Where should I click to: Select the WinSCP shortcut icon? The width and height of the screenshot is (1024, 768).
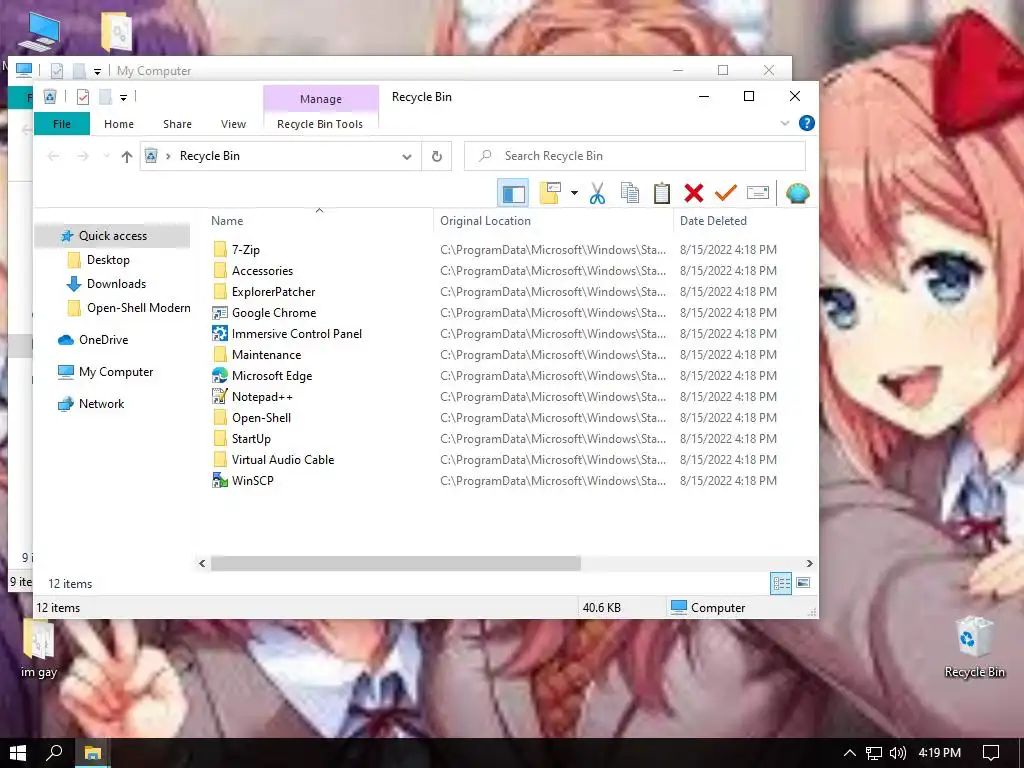[220, 481]
